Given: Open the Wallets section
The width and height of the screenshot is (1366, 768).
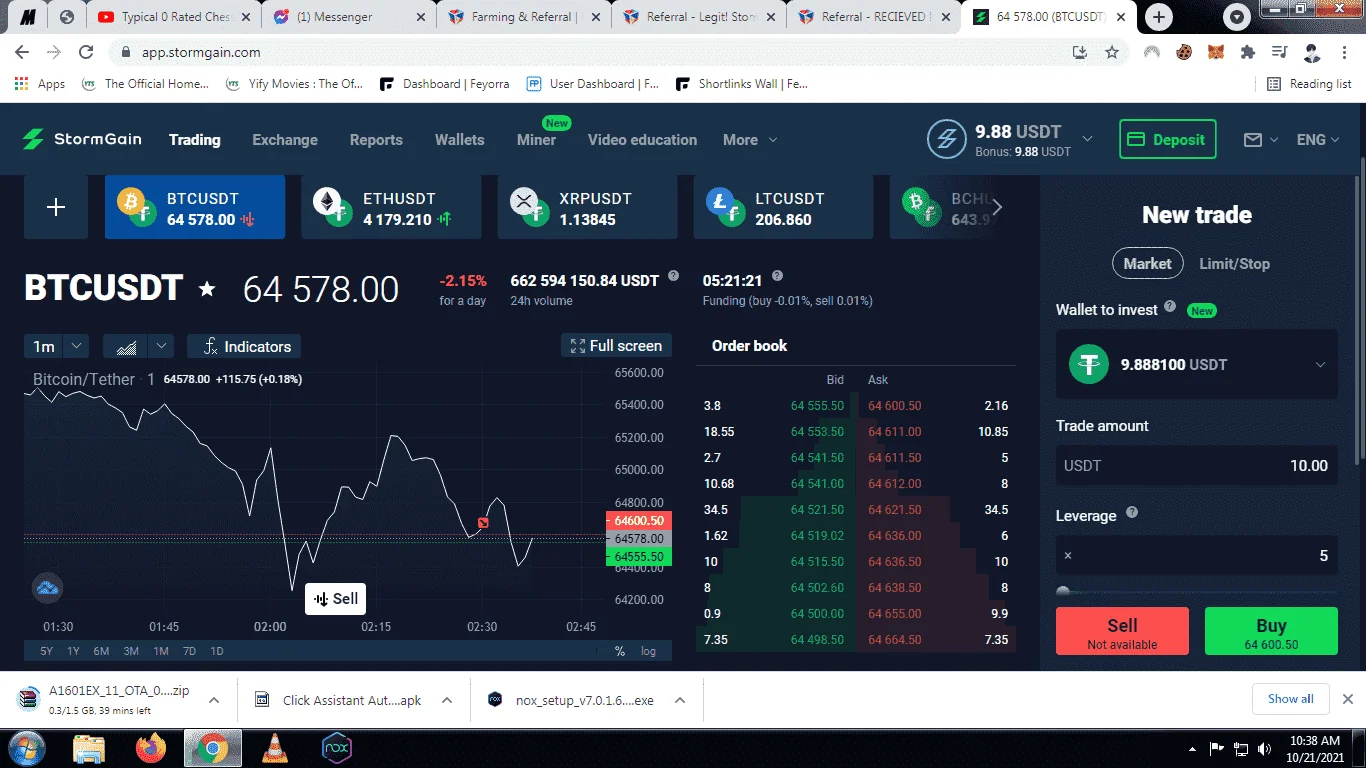Looking at the screenshot, I should [x=460, y=140].
